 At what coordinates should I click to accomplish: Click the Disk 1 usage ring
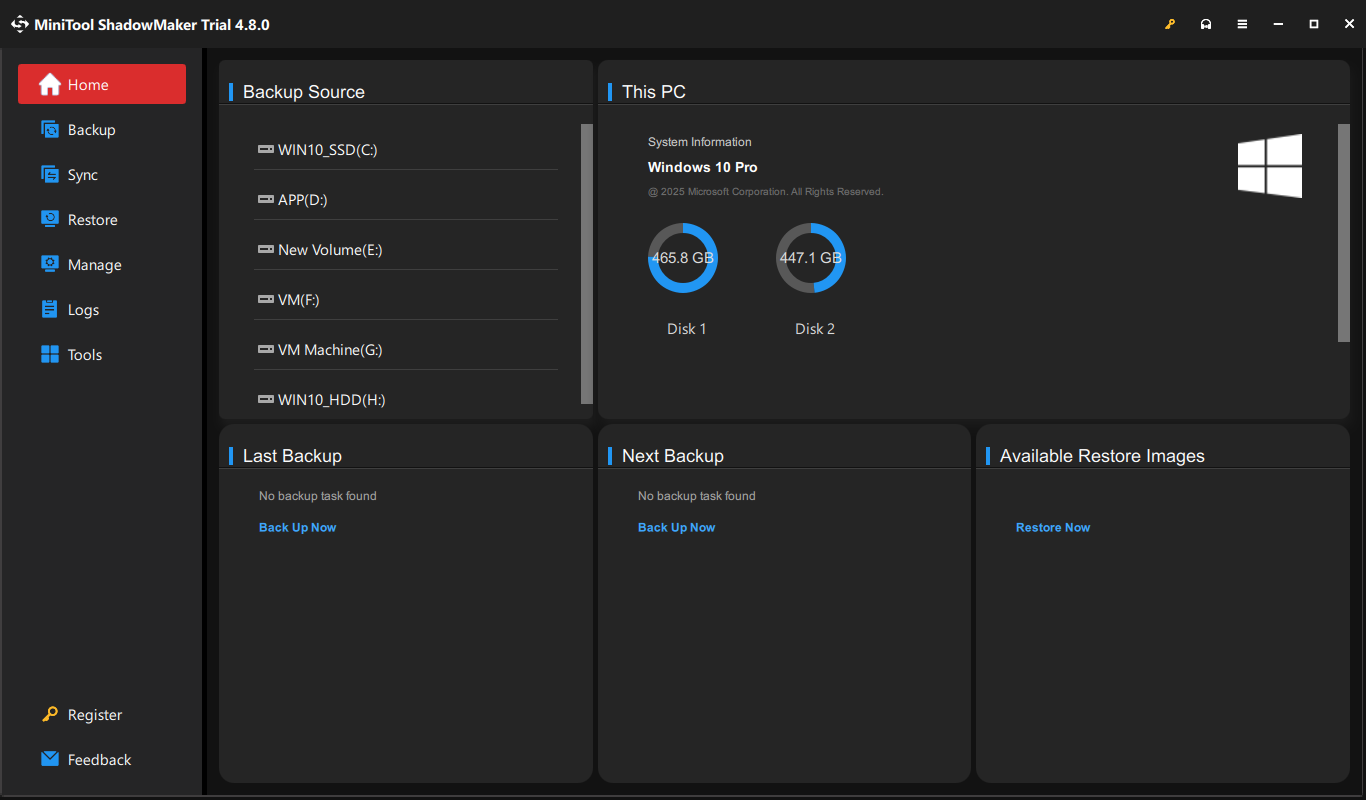683,257
